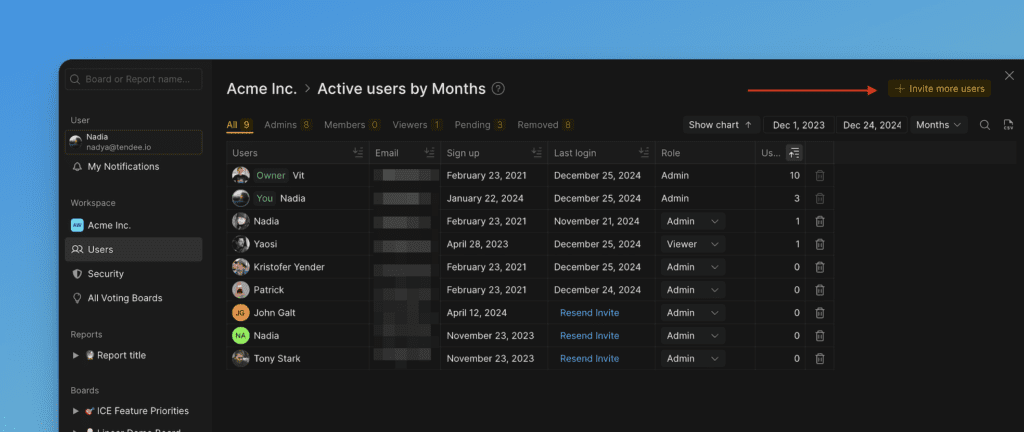
Task: Click Invite more users button
Action: pos(939,89)
